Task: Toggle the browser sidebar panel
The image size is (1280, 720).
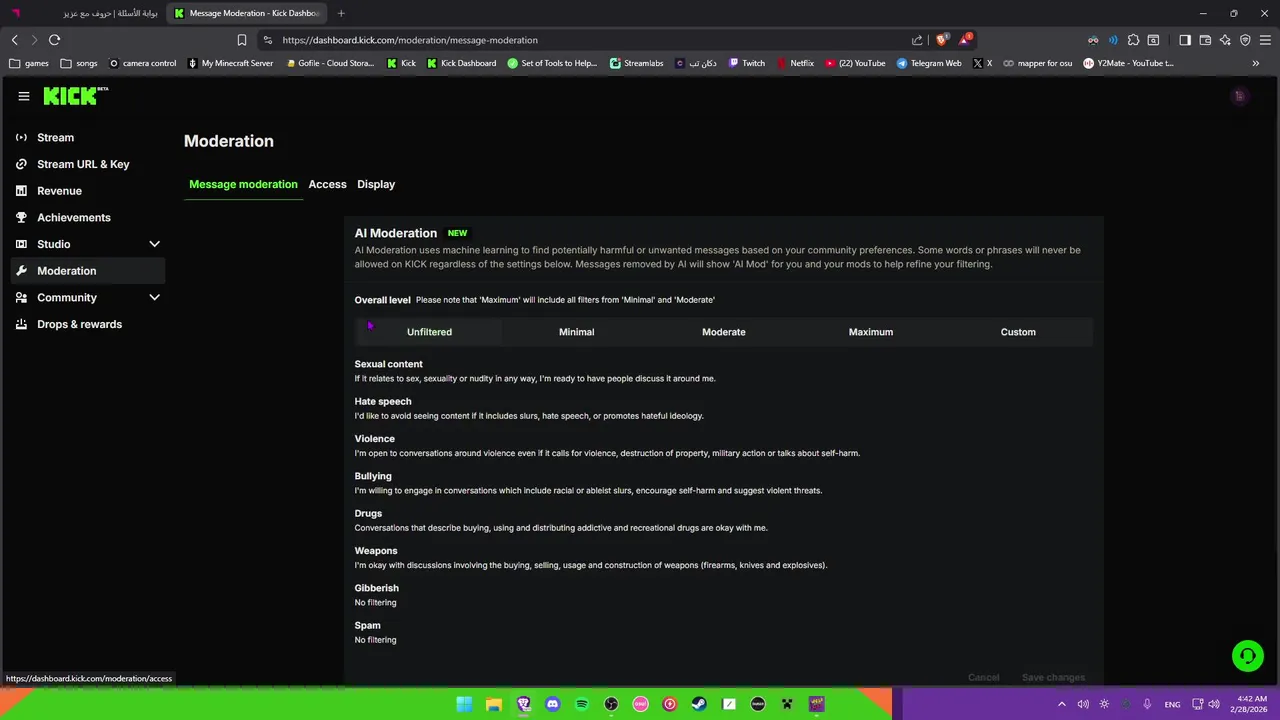Action: [1185, 40]
